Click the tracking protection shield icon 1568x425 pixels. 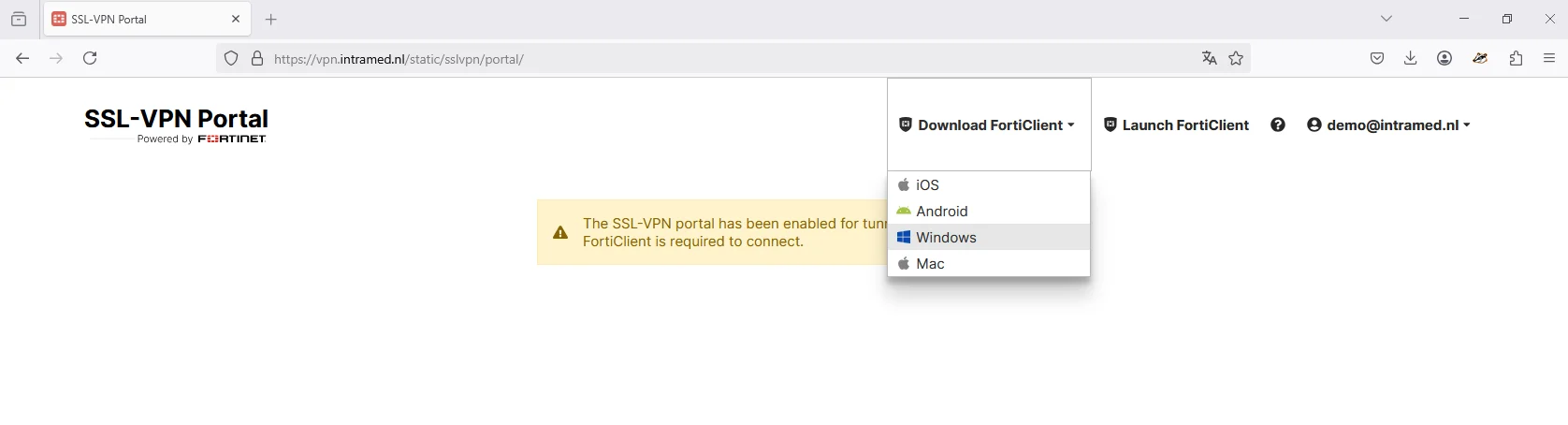click(231, 58)
